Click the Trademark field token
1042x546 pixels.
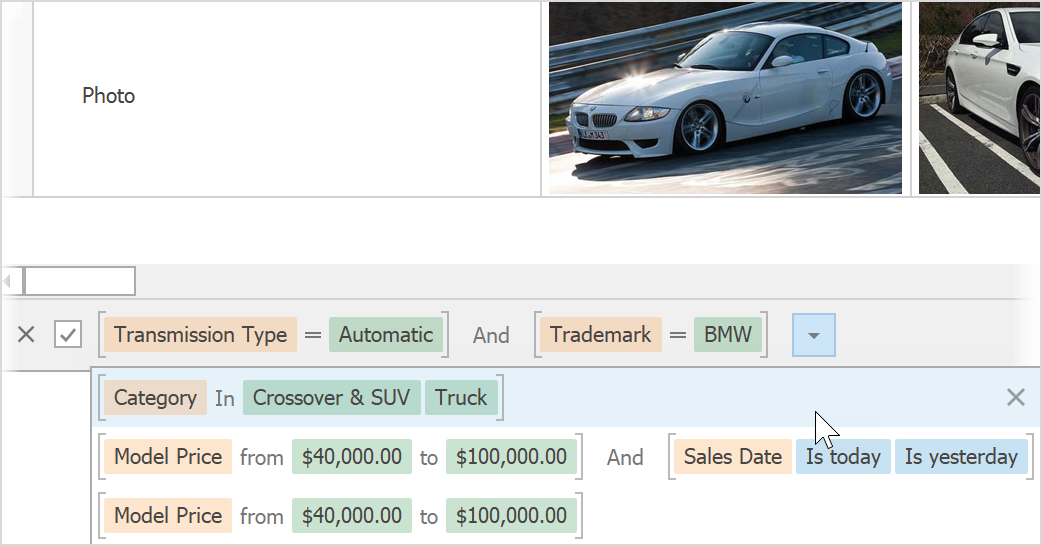(600, 335)
